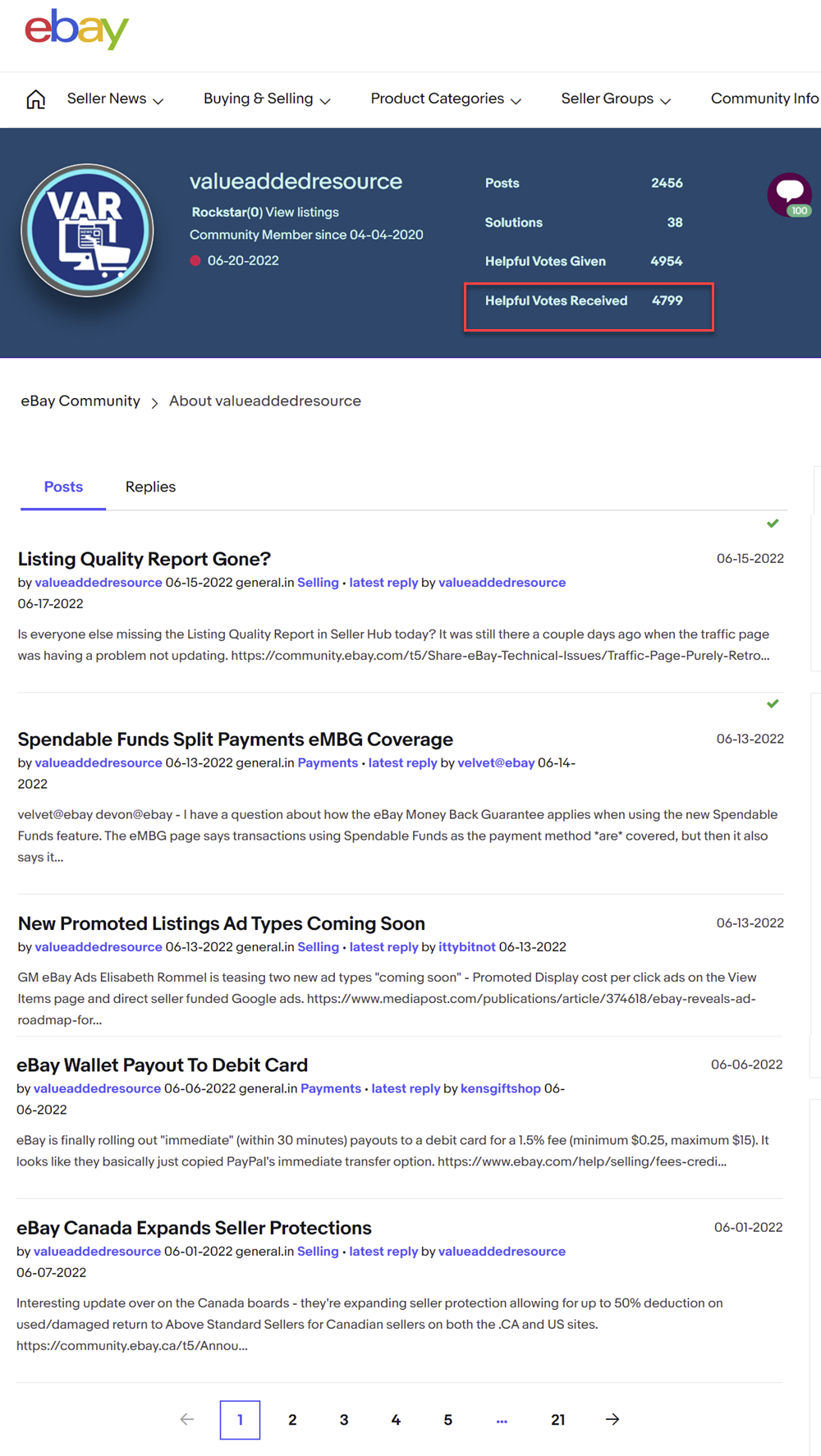Open latest reply on New Promoted Listings post
Screen dimensions: 821x1456
(383, 947)
